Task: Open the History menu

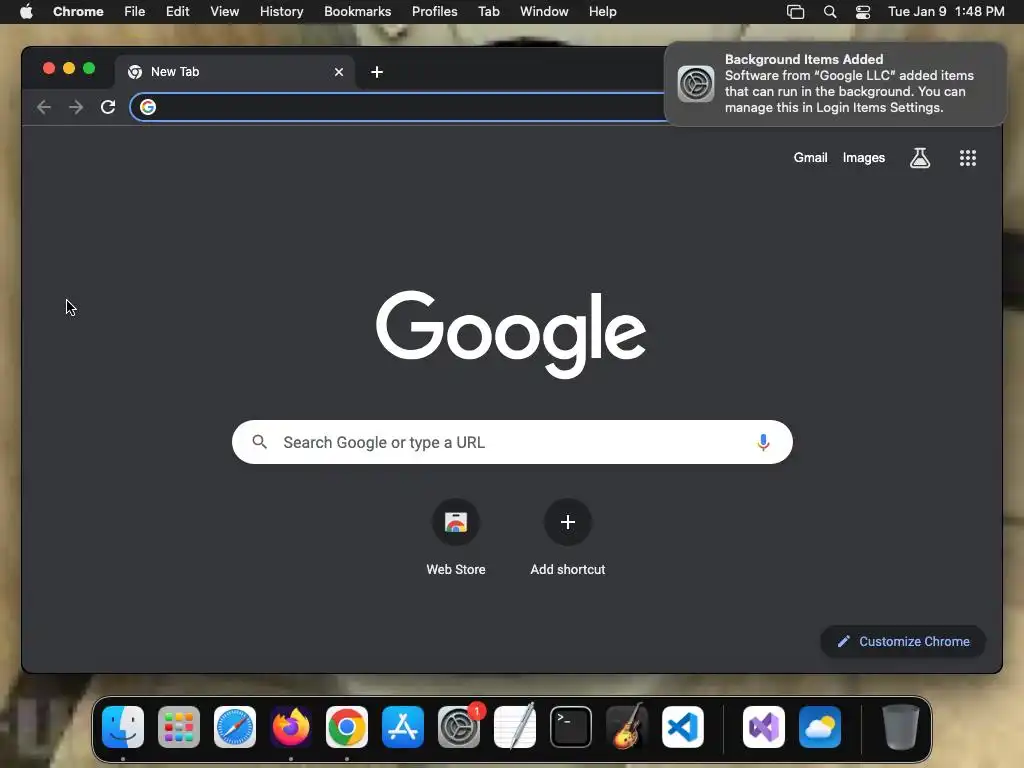Action: point(281,12)
